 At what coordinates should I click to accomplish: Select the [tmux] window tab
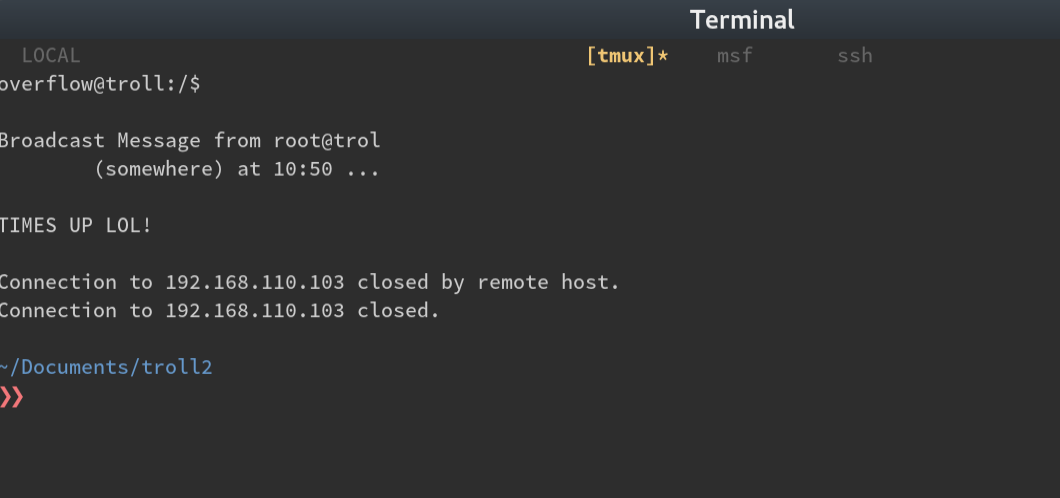[x=621, y=55]
